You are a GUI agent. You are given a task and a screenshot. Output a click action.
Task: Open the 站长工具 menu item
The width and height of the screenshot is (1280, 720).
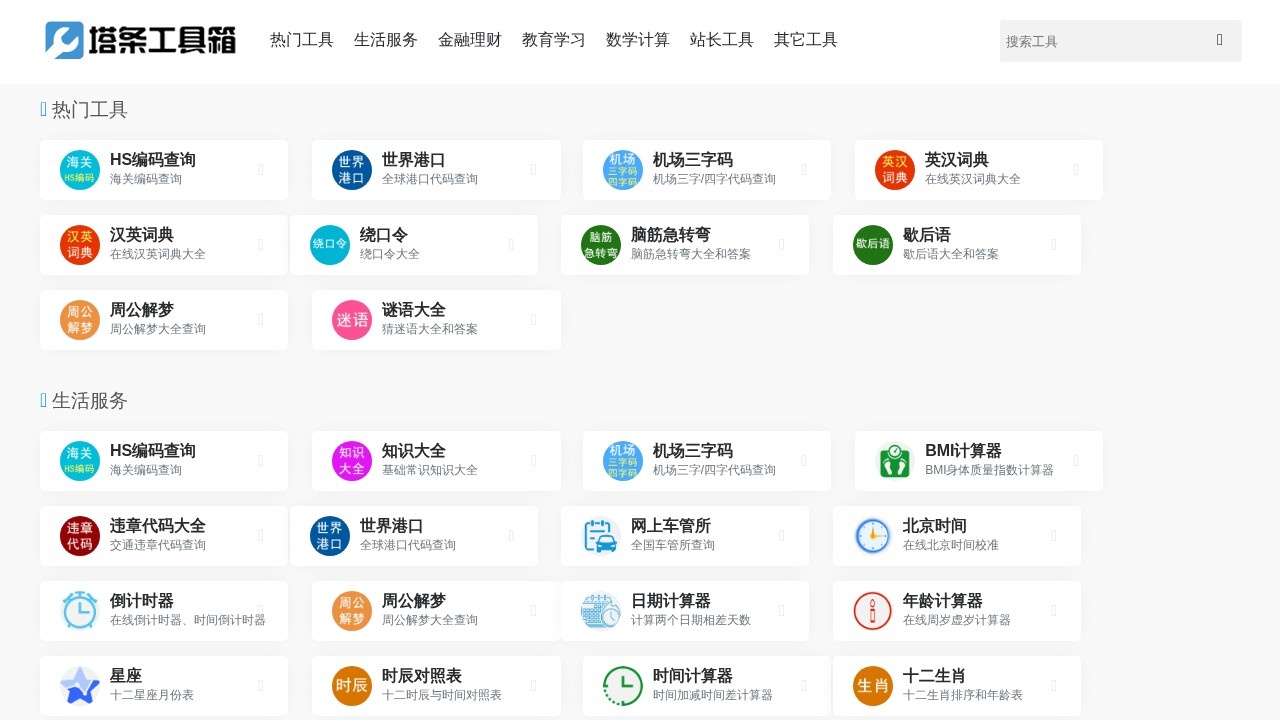pos(722,40)
